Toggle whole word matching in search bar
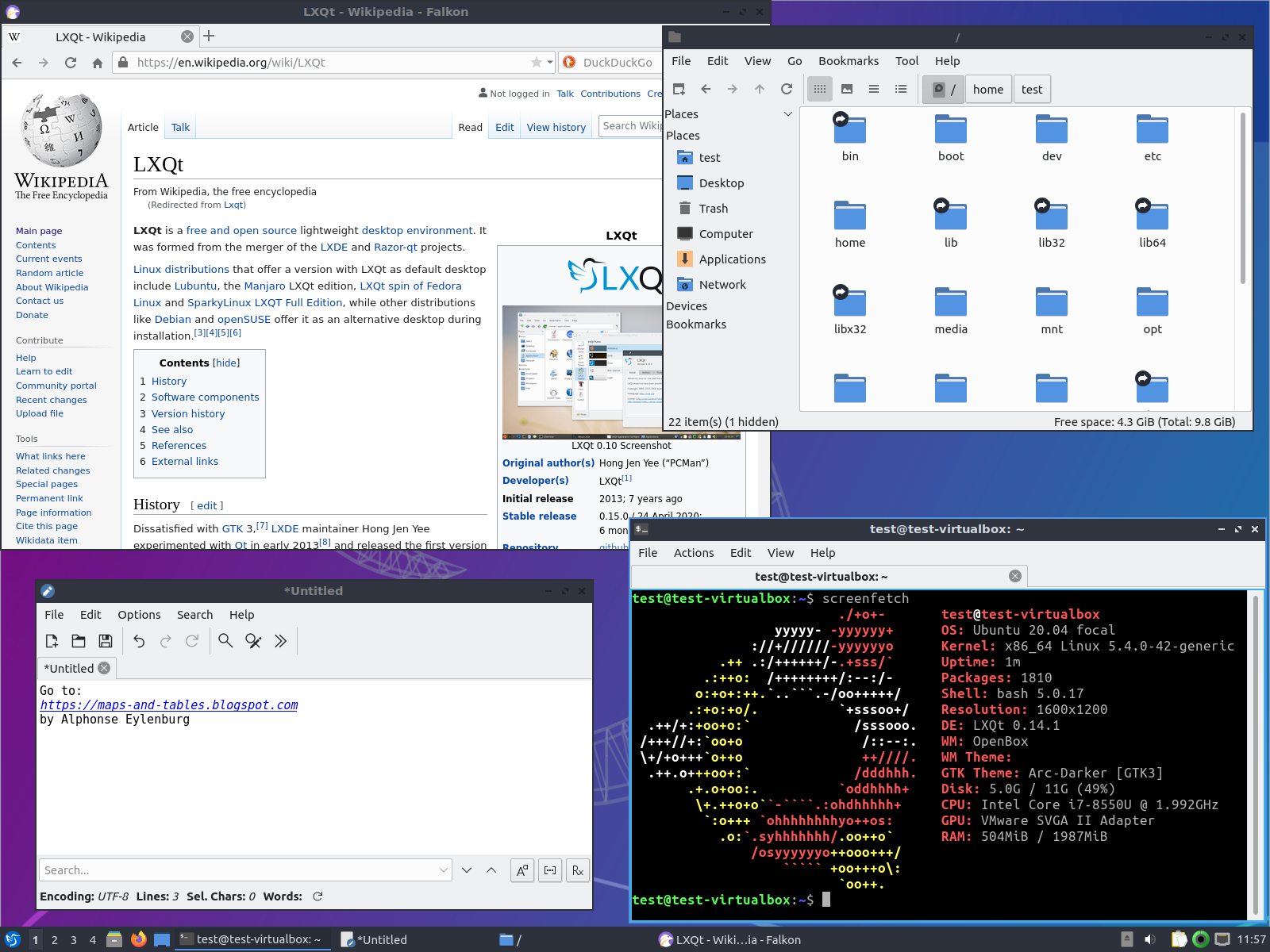Screen dimensions: 1270x952 click(x=550, y=870)
